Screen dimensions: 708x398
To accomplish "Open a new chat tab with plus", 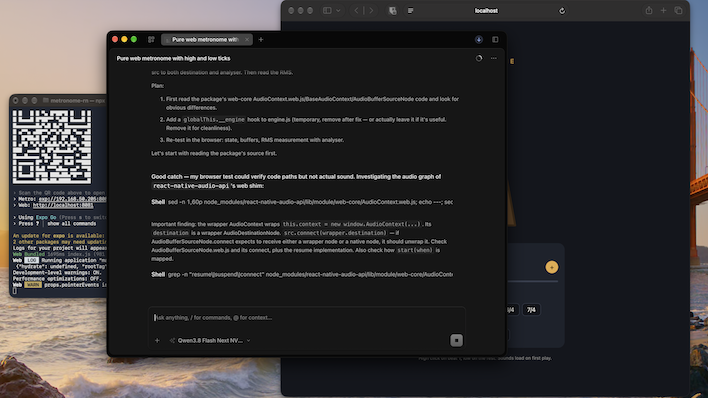I will [x=261, y=40].
